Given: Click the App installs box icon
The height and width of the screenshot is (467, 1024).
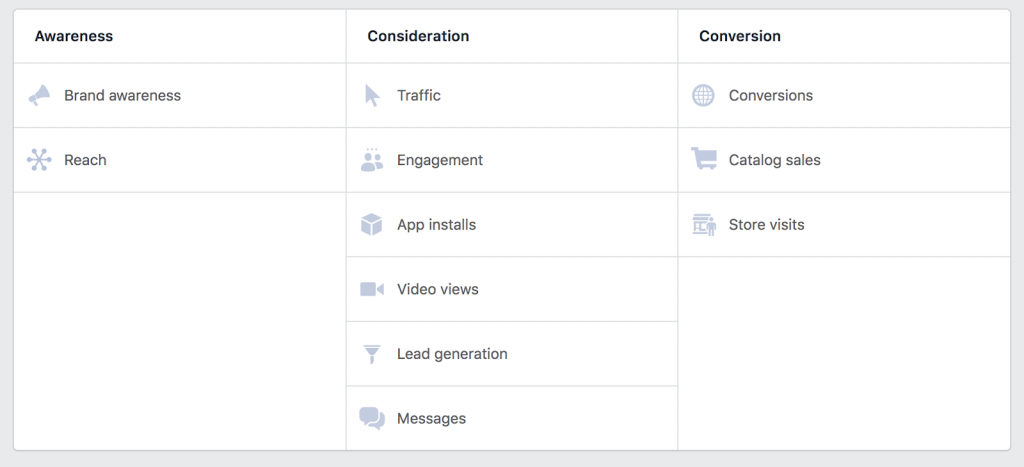Looking at the screenshot, I should (372, 225).
